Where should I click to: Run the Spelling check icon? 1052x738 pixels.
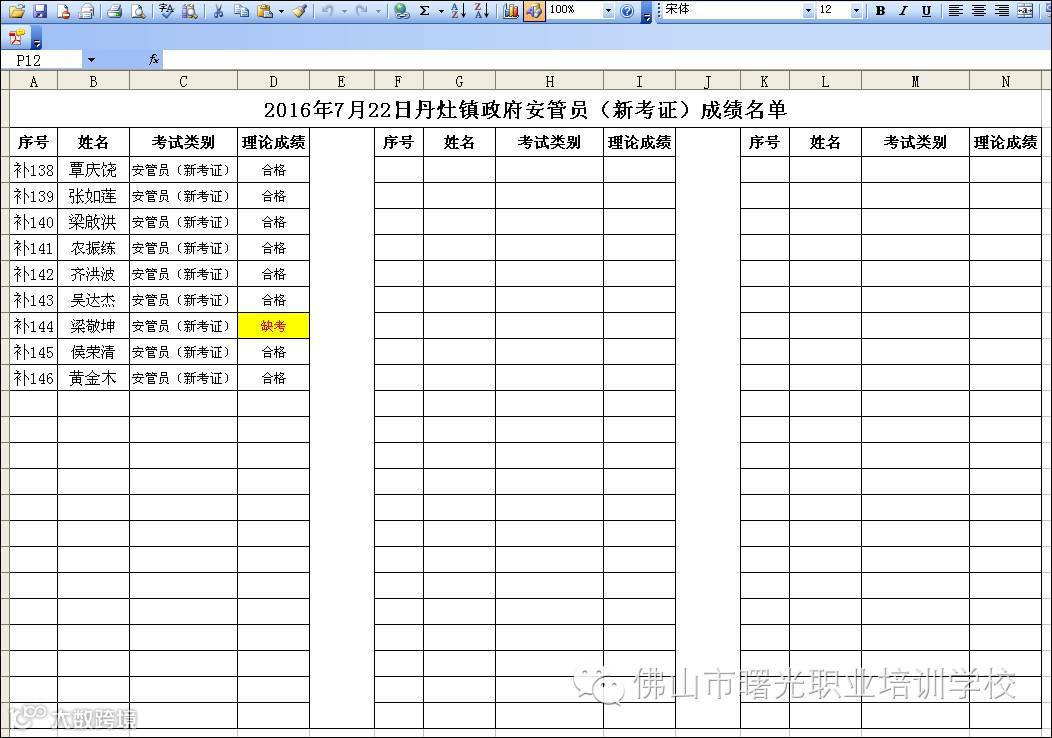coord(166,11)
